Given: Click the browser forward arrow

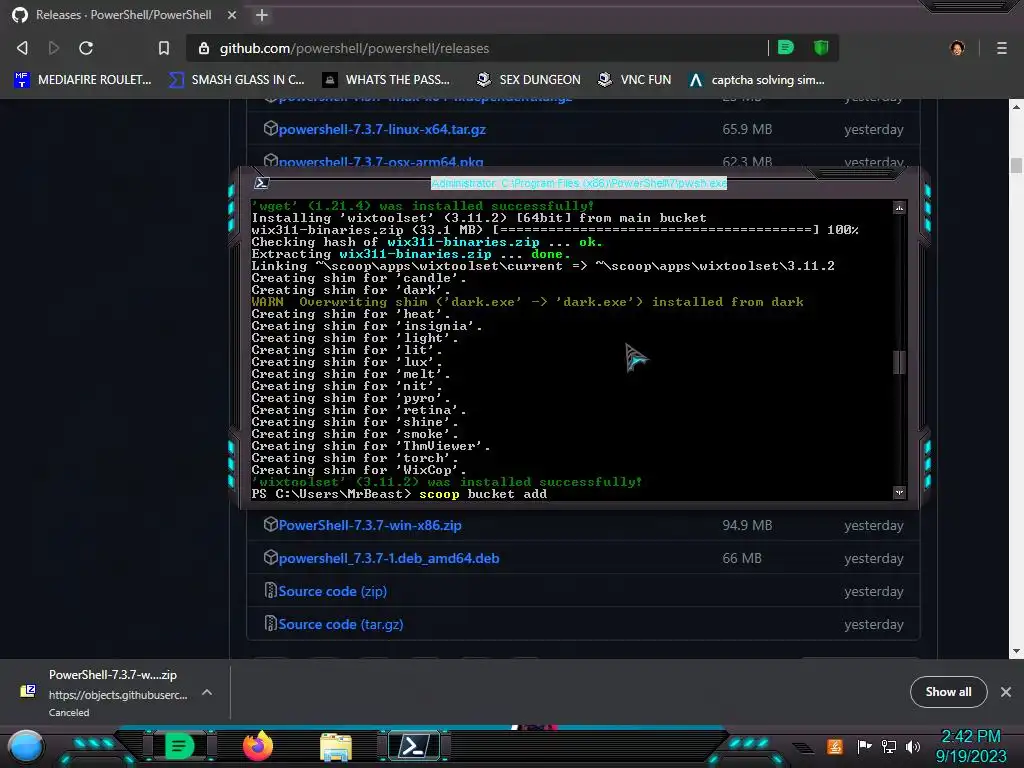Looking at the screenshot, I should tap(54, 48).
